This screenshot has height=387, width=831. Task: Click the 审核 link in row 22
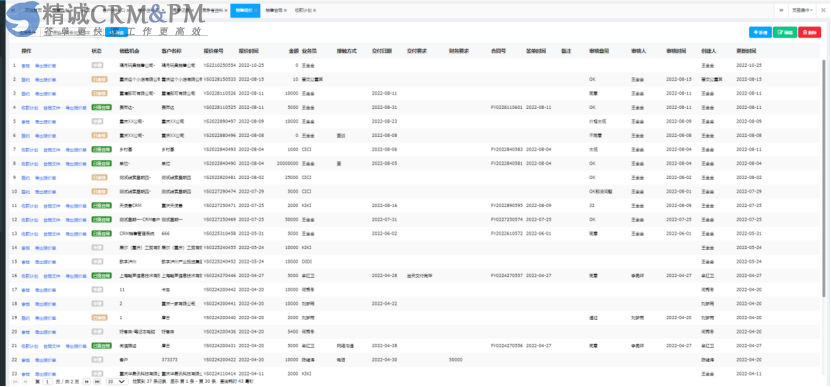tap(25, 360)
